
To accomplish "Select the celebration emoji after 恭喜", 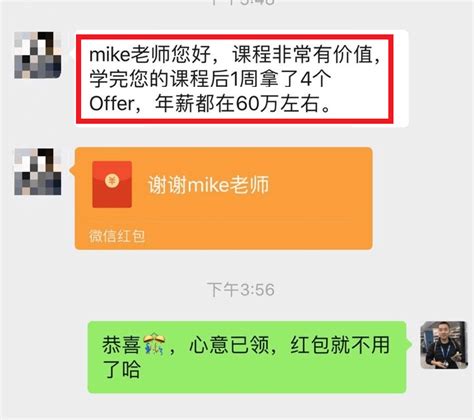I will 154,345.
